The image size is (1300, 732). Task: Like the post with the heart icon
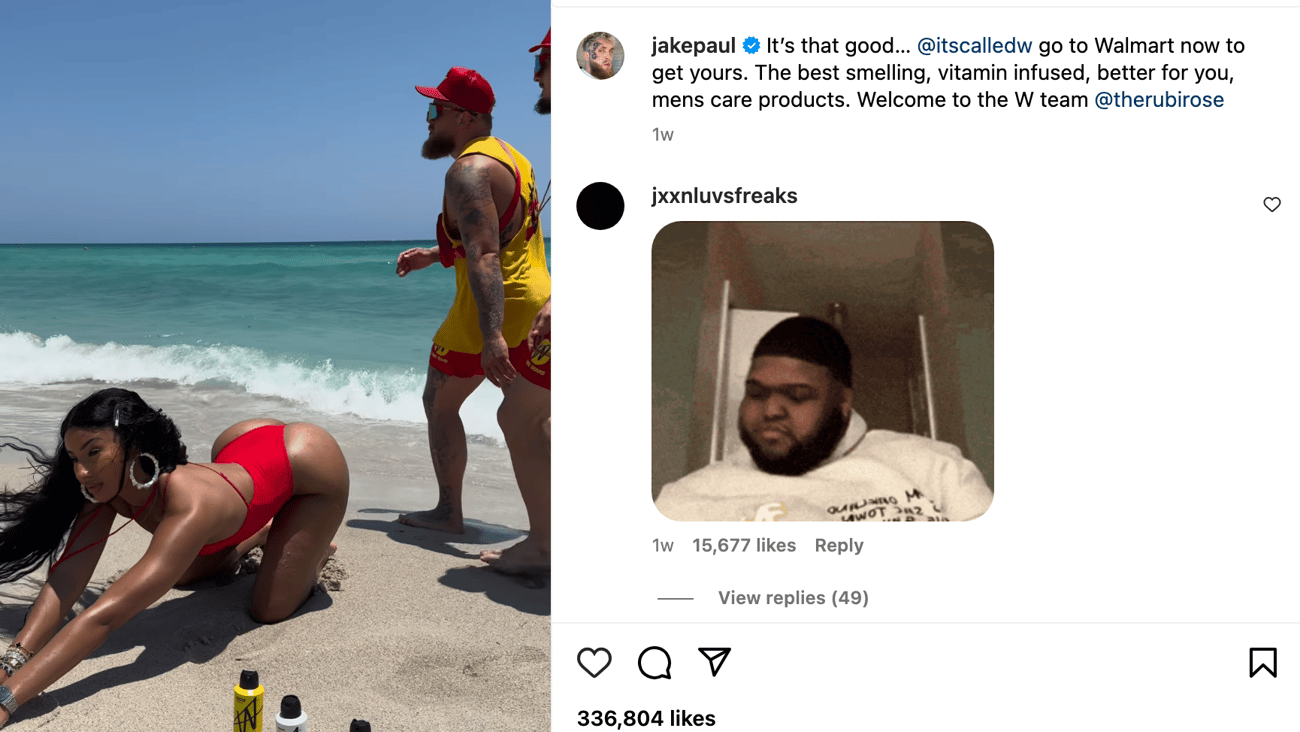coord(594,662)
